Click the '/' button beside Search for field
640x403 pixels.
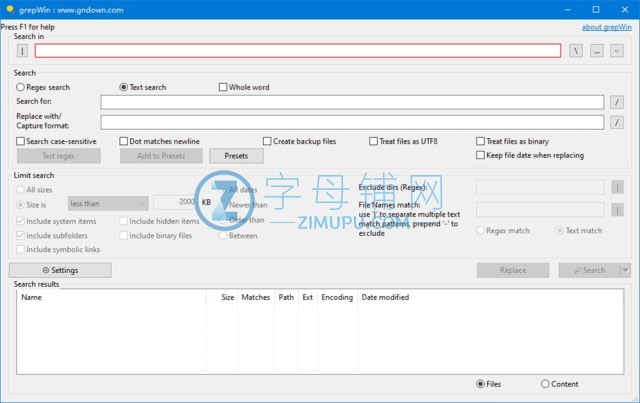point(617,102)
